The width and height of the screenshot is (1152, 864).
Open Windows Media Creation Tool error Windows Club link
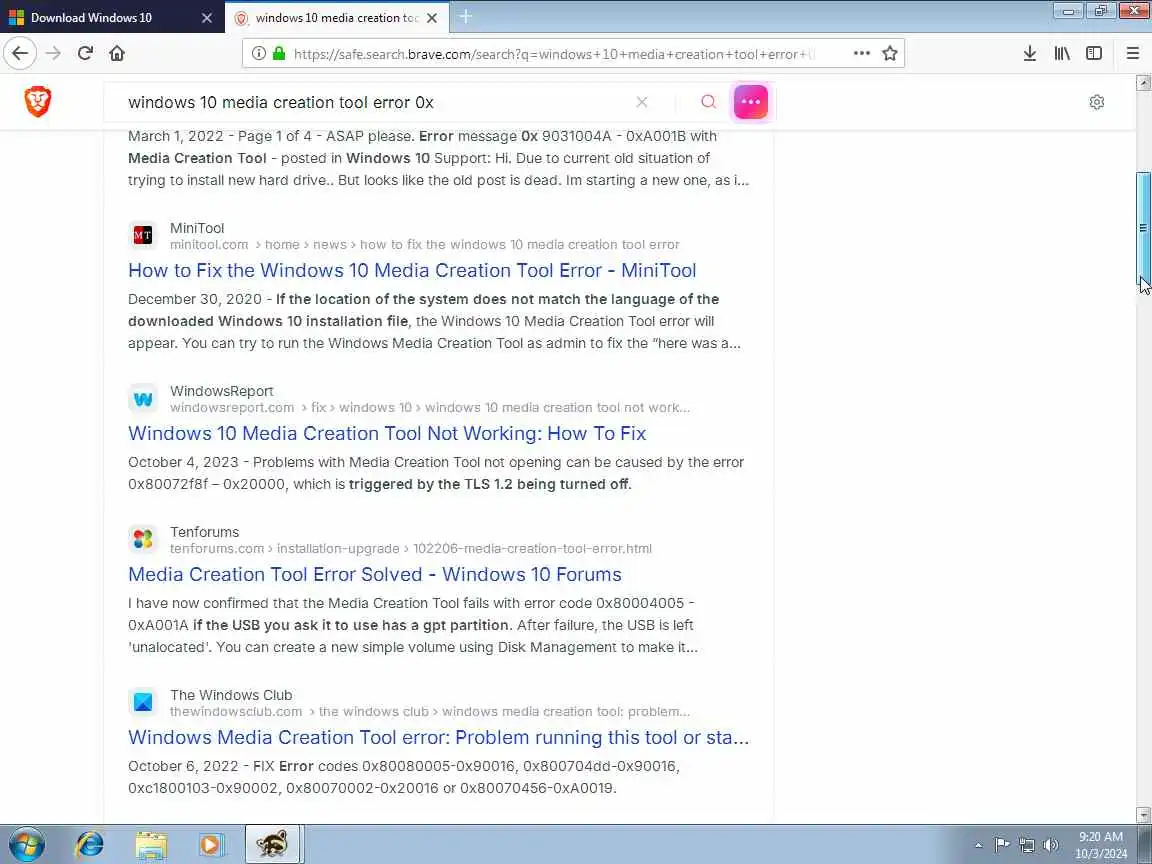(x=439, y=738)
